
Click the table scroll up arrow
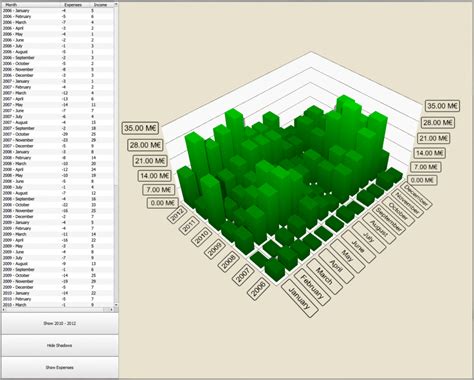click(x=116, y=4)
